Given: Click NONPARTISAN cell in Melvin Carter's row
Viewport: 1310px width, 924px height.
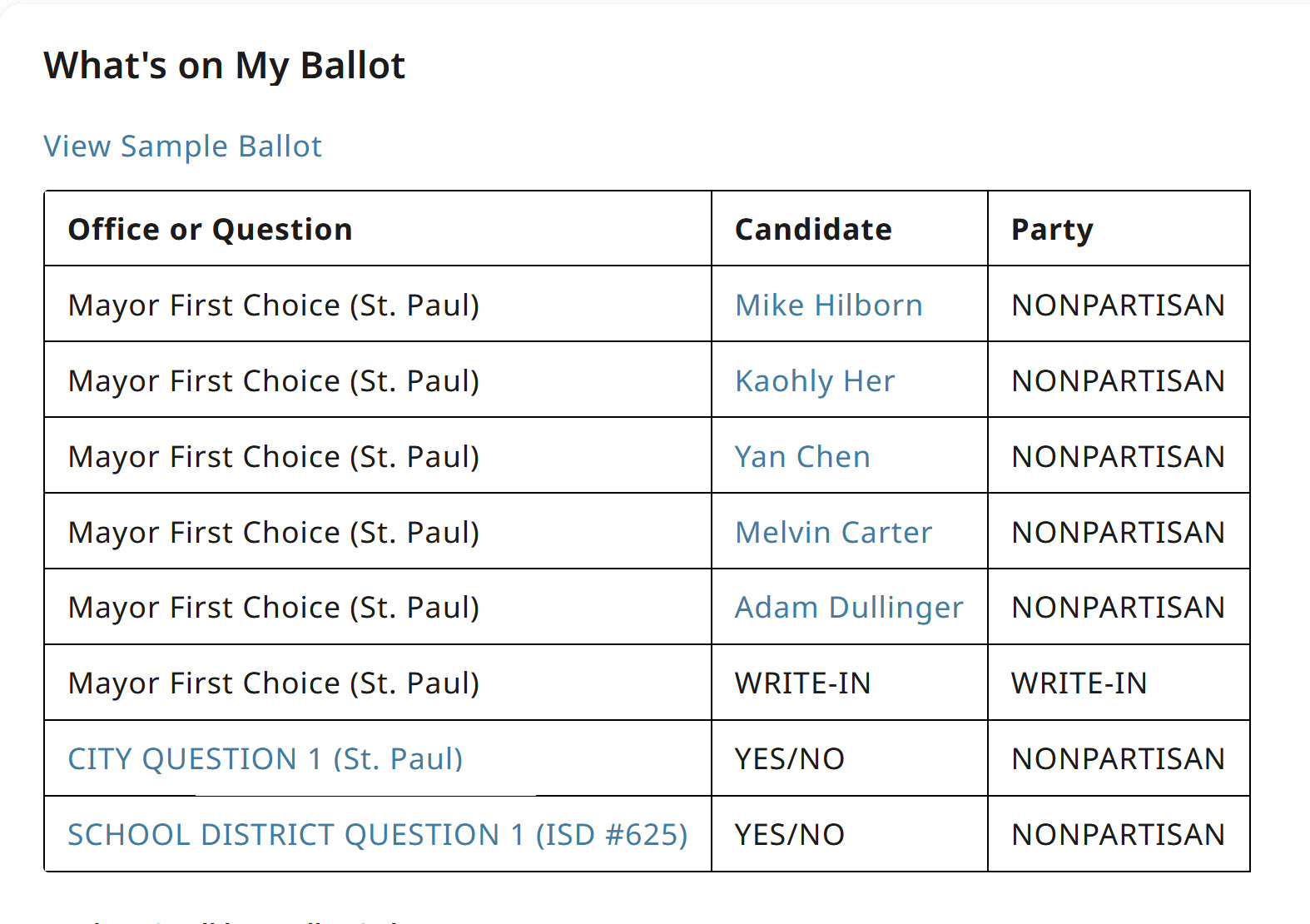Looking at the screenshot, I should [1118, 533].
